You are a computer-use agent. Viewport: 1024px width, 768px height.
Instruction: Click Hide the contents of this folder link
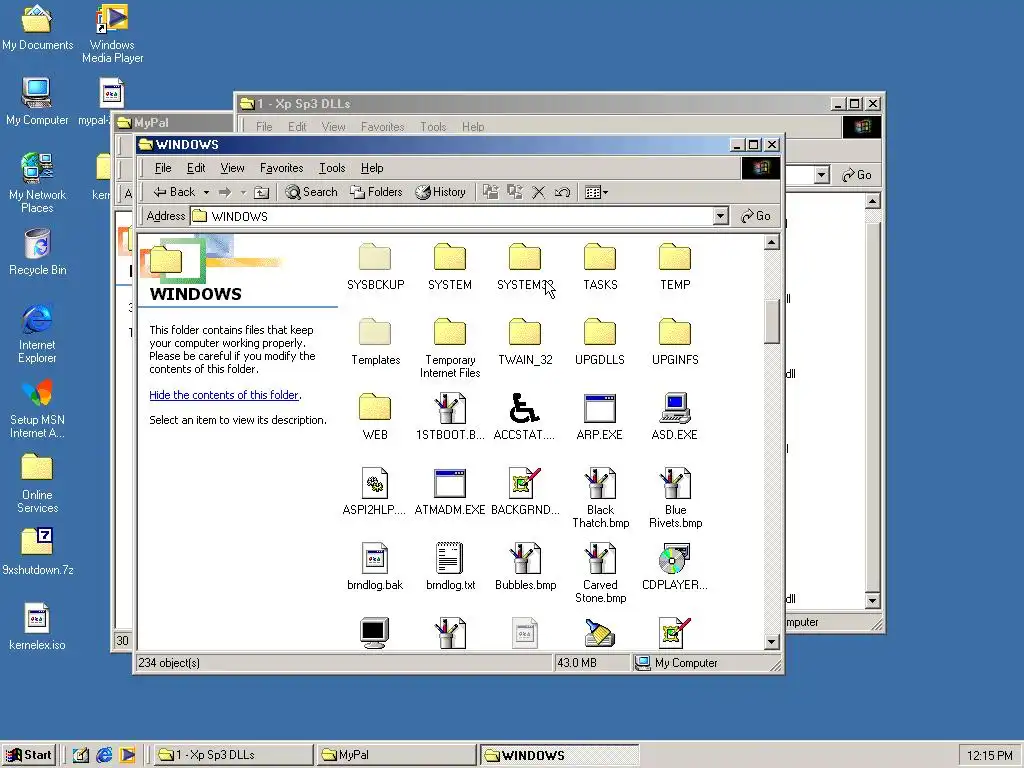[224, 395]
